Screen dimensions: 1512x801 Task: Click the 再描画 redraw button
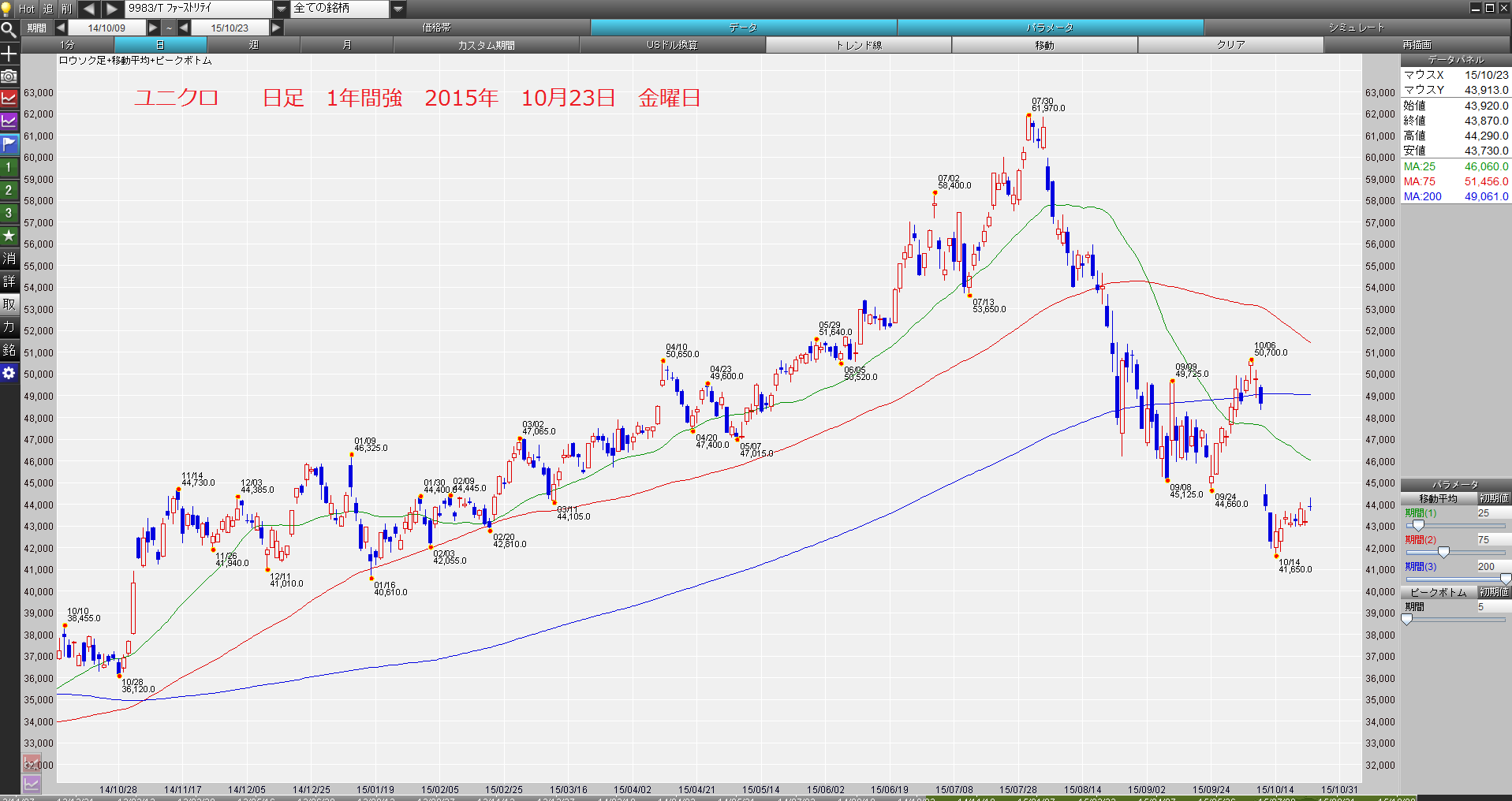1417,45
